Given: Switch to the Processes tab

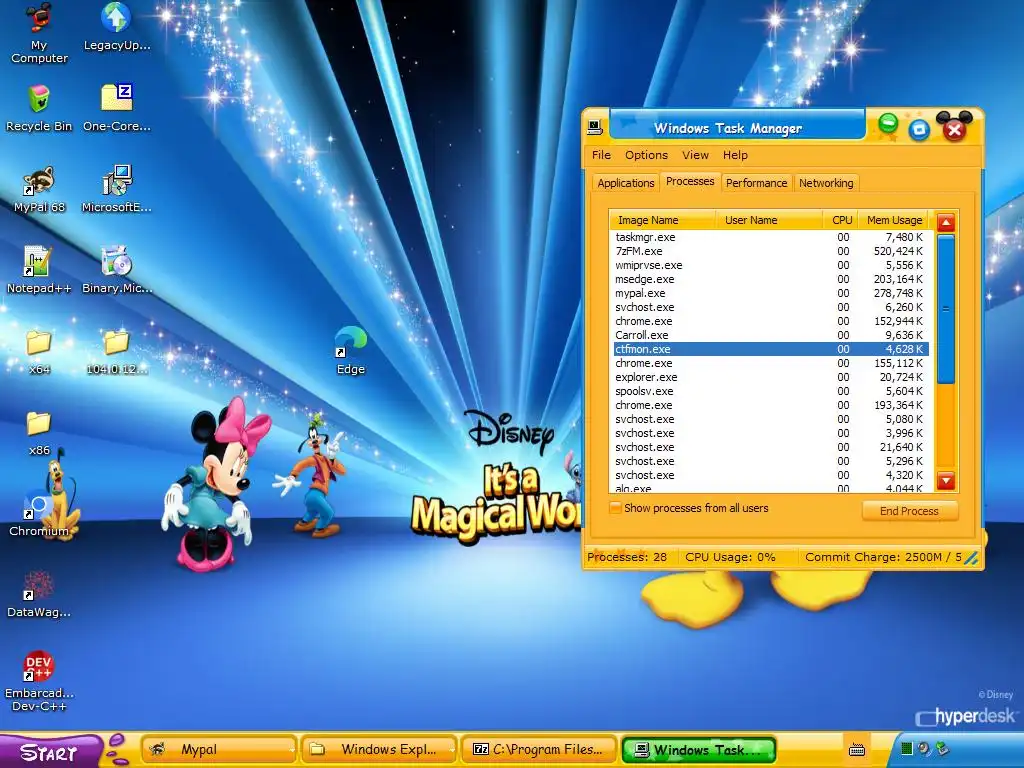Looking at the screenshot, I should pos(690,182).
